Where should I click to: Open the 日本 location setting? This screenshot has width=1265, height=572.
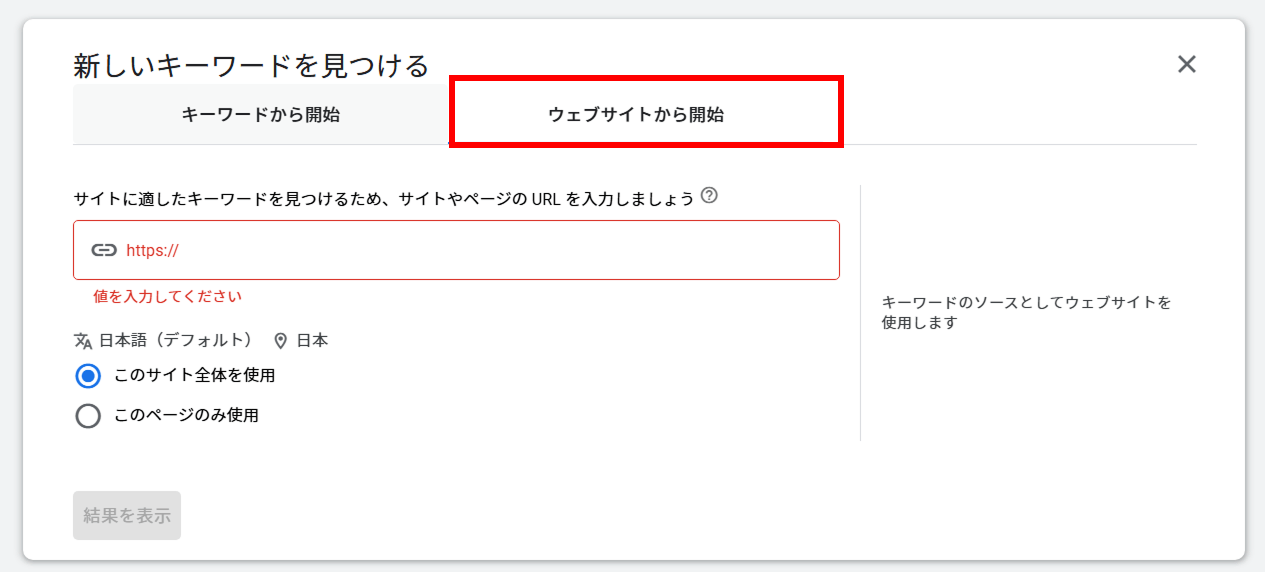pos(312,341)
